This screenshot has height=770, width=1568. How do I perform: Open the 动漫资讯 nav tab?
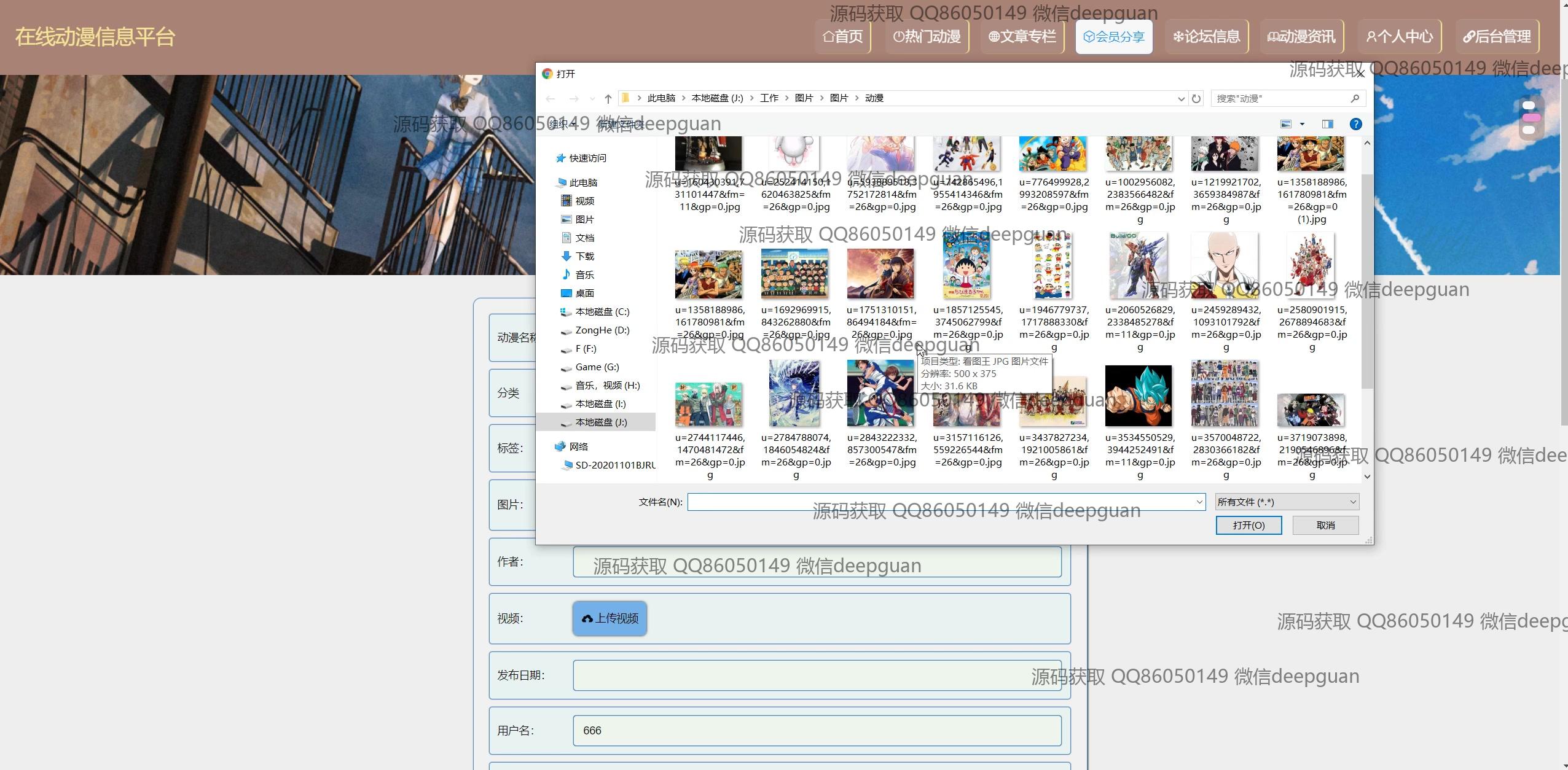pyautogui.click(x=1302, y=37)
